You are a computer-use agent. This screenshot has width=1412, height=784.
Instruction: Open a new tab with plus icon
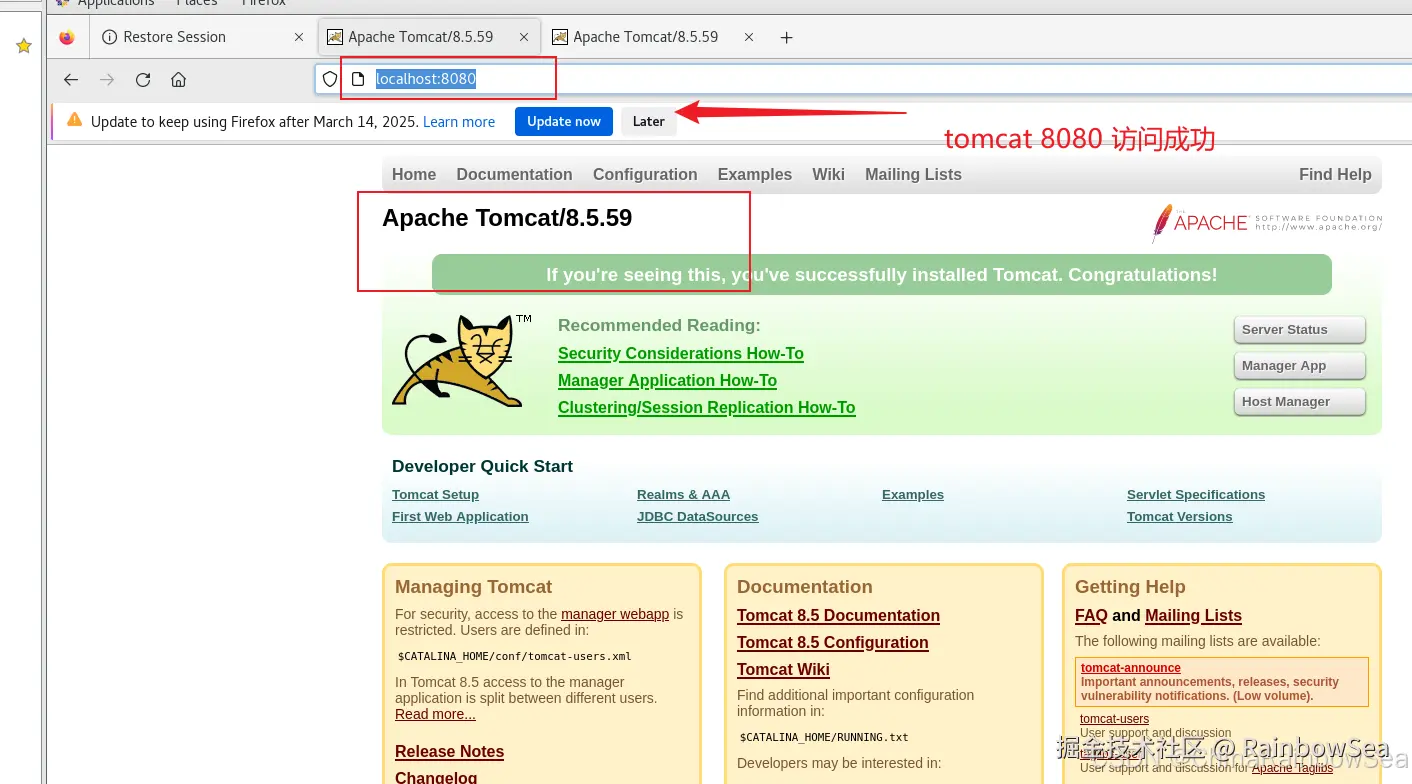786,37
